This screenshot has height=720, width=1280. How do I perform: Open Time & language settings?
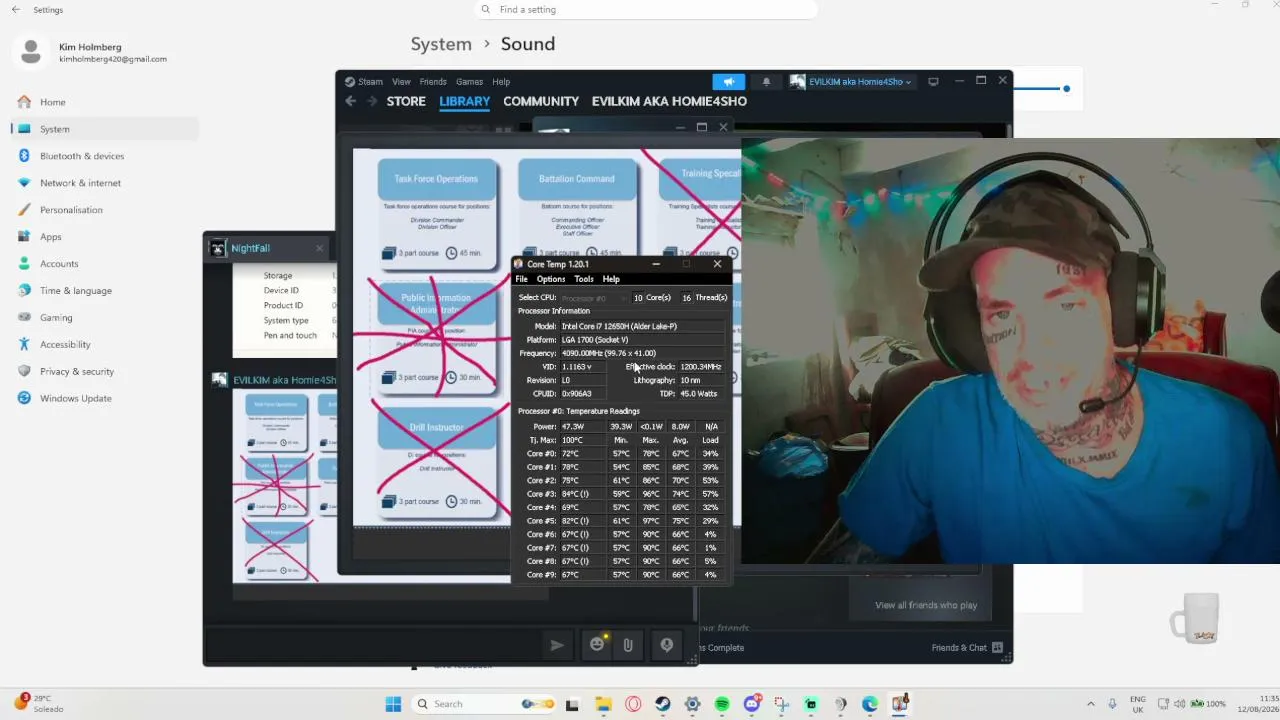tap(76, 291)
